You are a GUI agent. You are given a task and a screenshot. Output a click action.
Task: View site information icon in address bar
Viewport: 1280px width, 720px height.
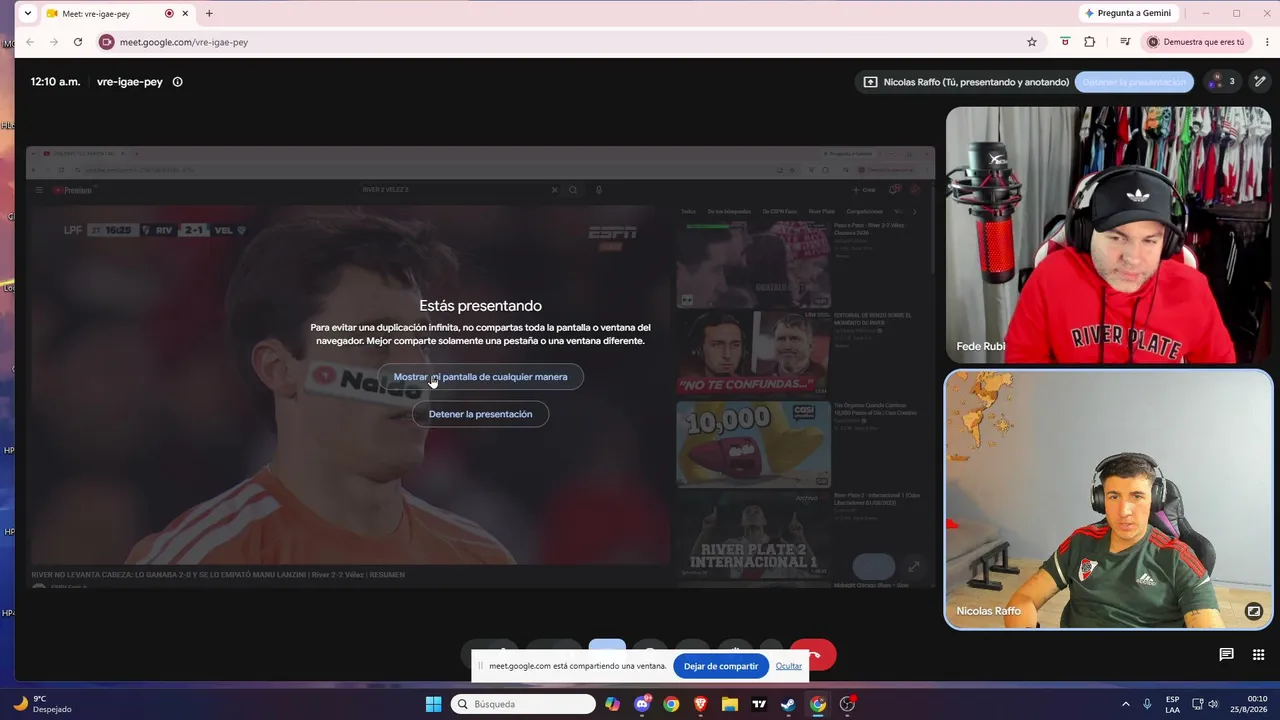tap(107, 42)
